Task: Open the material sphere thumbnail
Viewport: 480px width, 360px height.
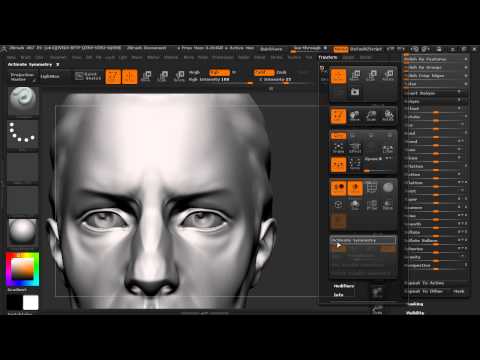Action: point(23,232)
